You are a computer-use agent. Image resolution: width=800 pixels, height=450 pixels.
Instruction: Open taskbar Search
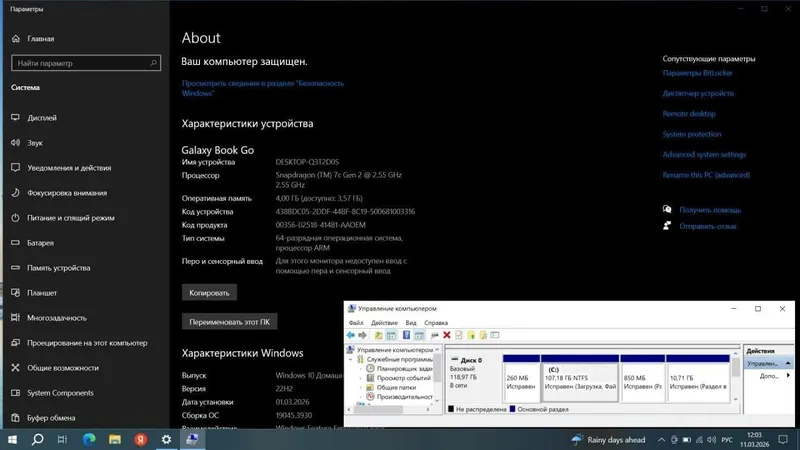37,439
